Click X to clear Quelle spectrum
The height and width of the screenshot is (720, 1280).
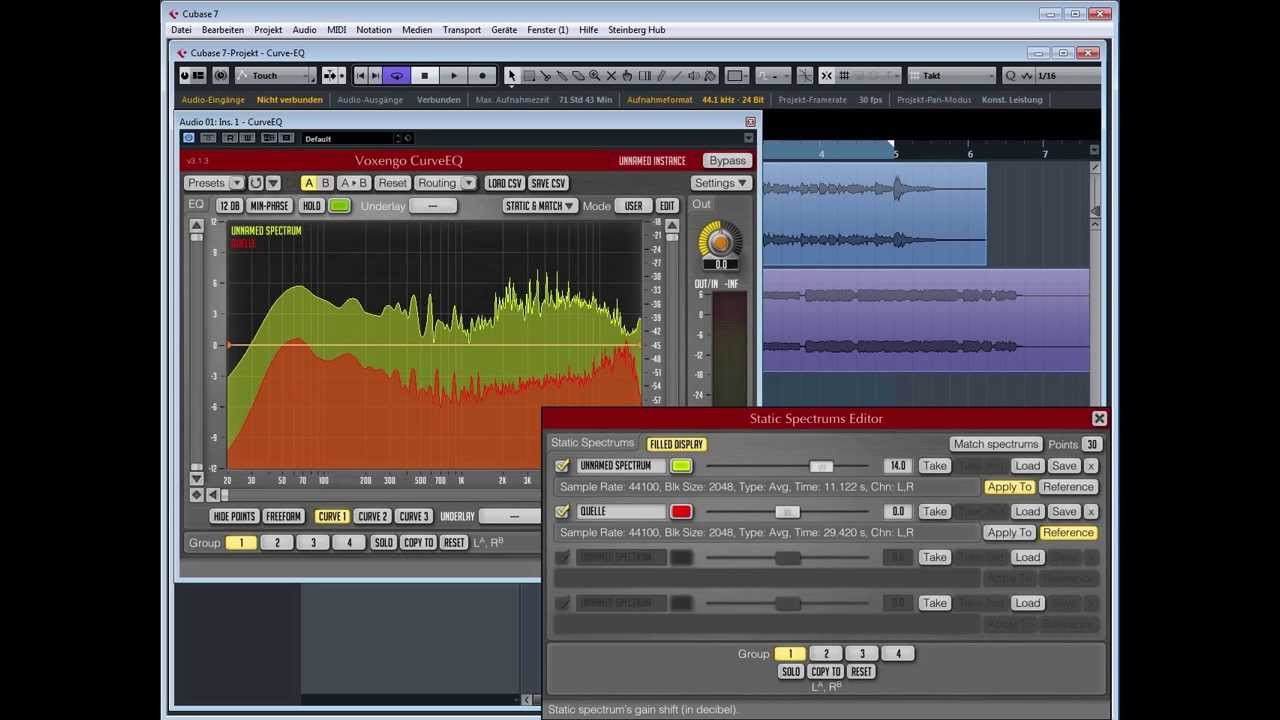click(x=1091, y=512)
